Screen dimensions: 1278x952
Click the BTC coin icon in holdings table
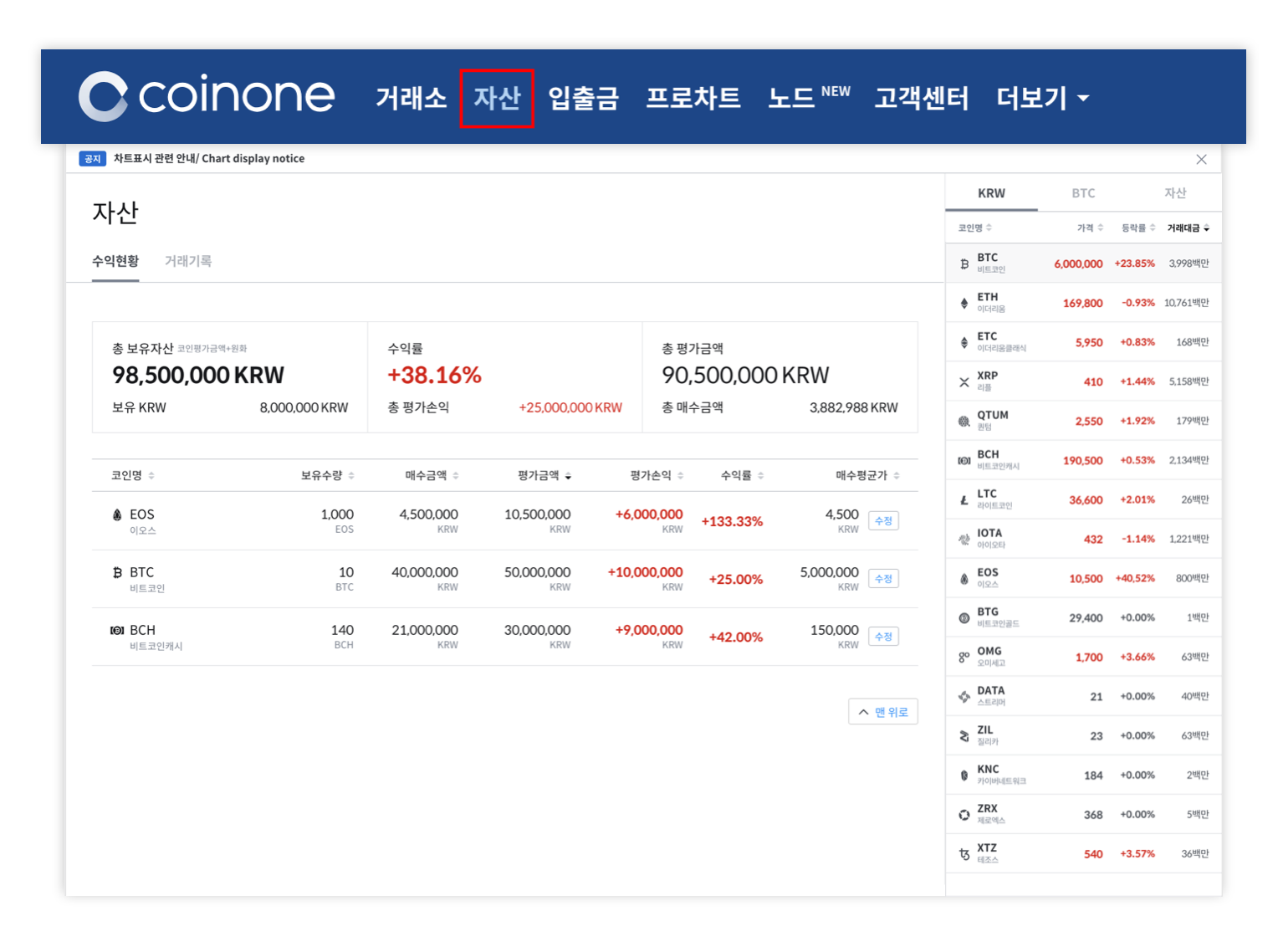(117, 572)
